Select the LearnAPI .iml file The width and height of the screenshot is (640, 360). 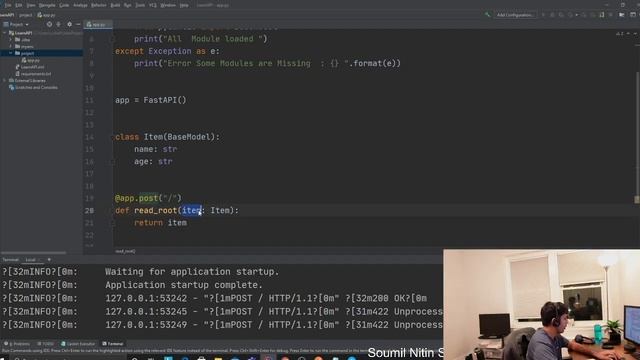[x=30, y=67]
